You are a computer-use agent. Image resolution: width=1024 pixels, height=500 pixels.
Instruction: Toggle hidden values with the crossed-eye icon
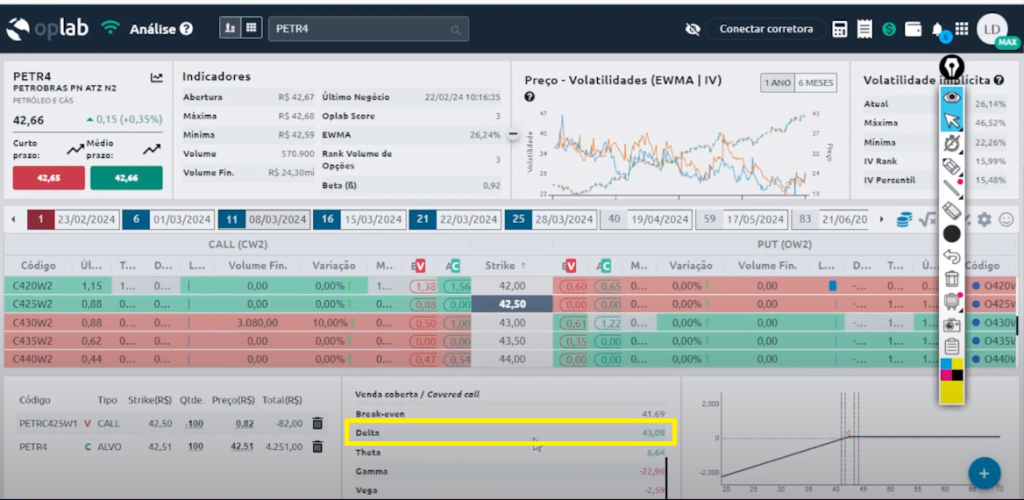click(691, 29)
